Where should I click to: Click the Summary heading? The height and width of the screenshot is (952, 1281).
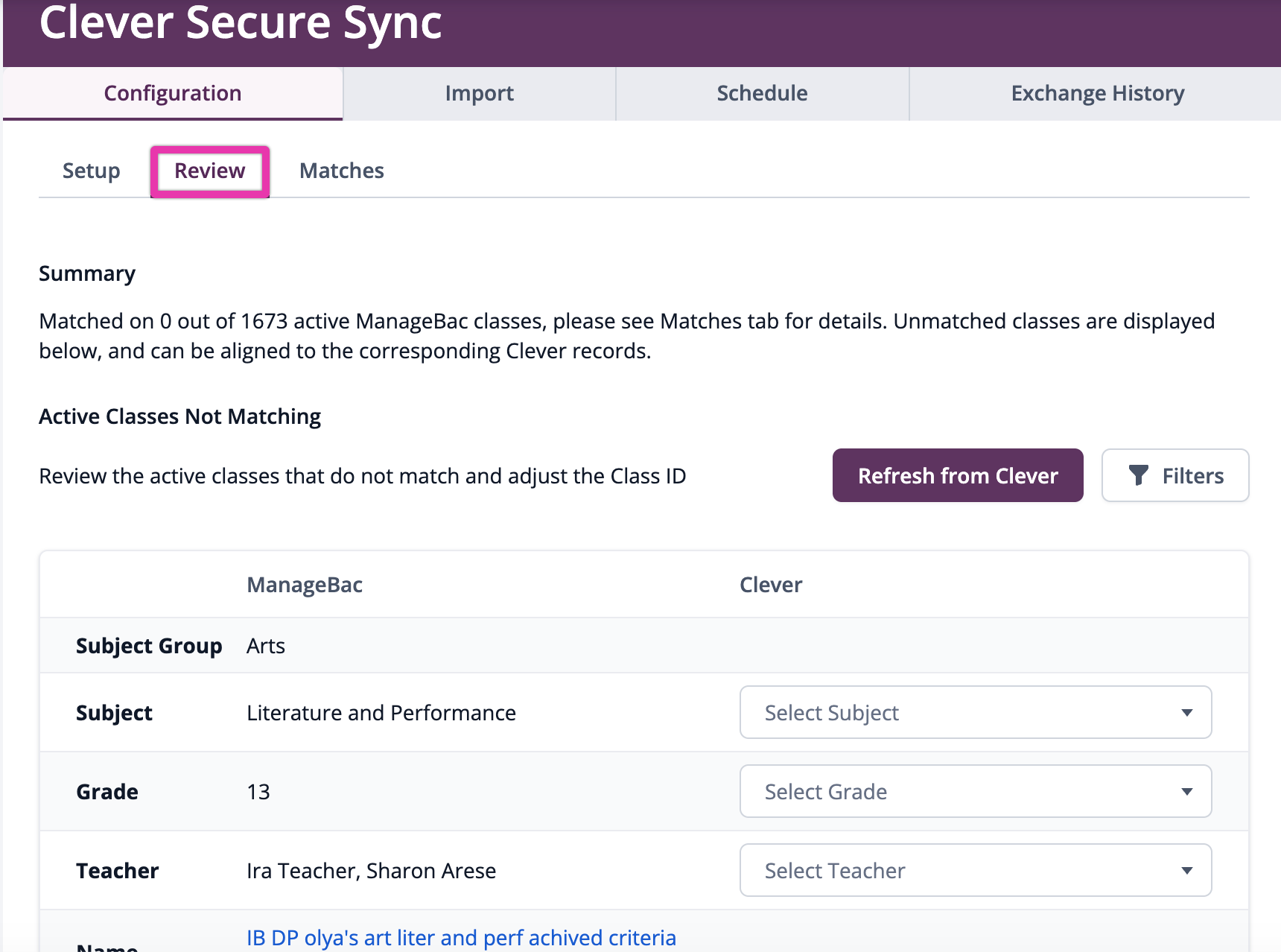point(87,273)
